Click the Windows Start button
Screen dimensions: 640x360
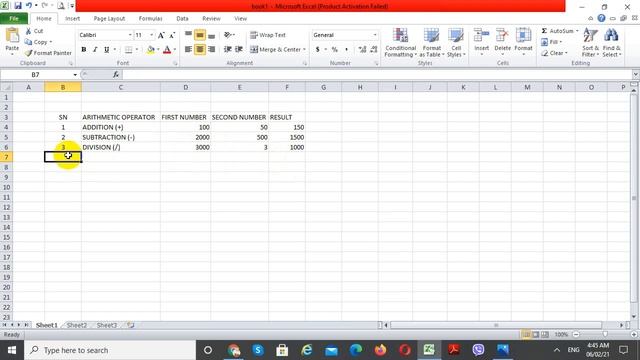[x=12, y=350]
